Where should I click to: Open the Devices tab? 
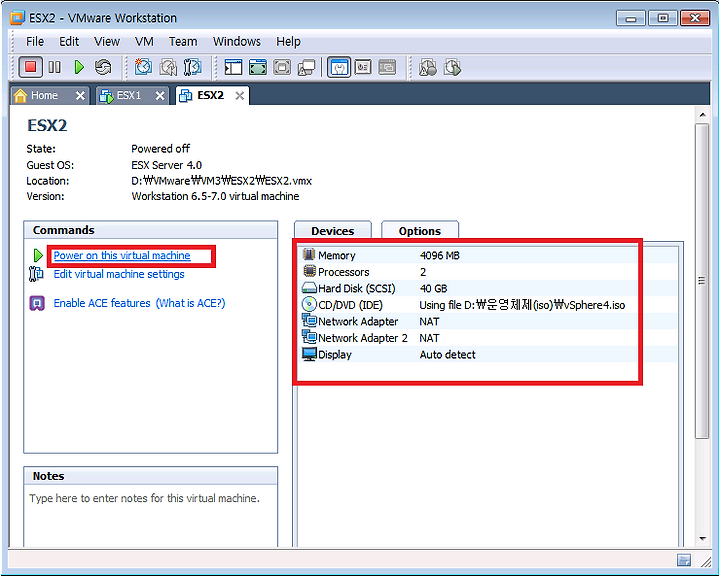[x=332, y=231]
